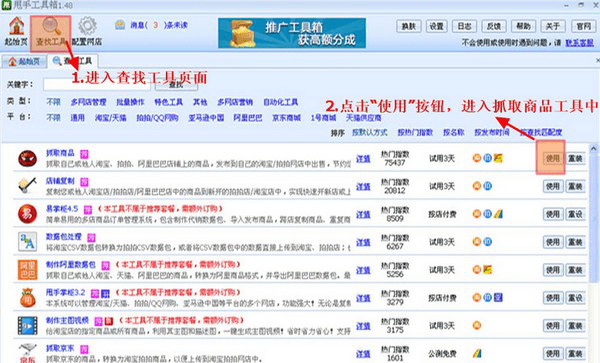This screenshot has width=600, height=363.
Task: Click the 抓取商品 tool icon
Action: pyautogui.click(x=28, y=158)
